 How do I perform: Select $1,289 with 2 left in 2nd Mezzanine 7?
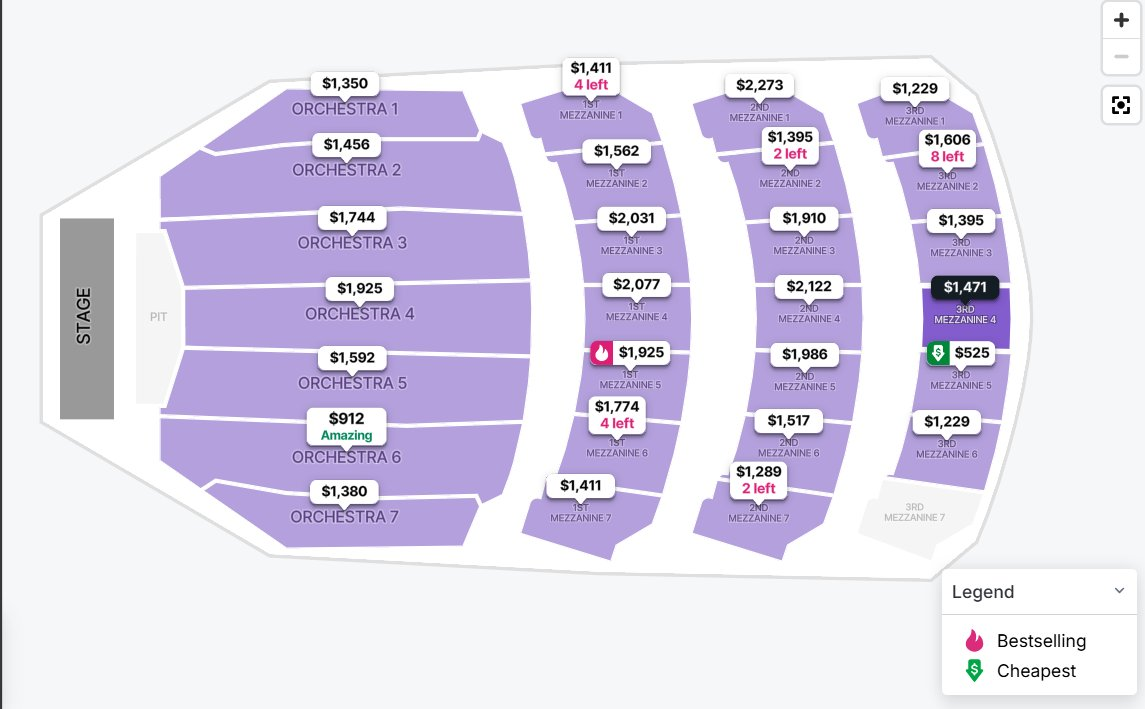tap(759, 480)
